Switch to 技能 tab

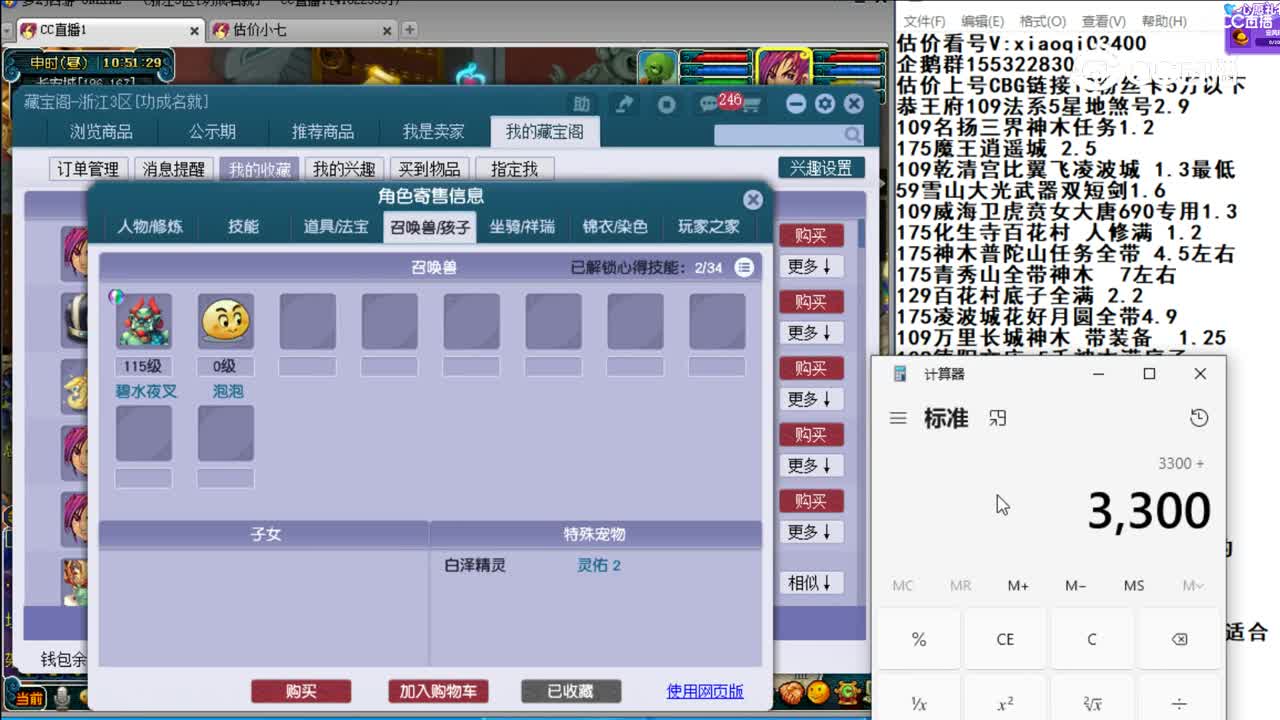click(x=243, y=227)
